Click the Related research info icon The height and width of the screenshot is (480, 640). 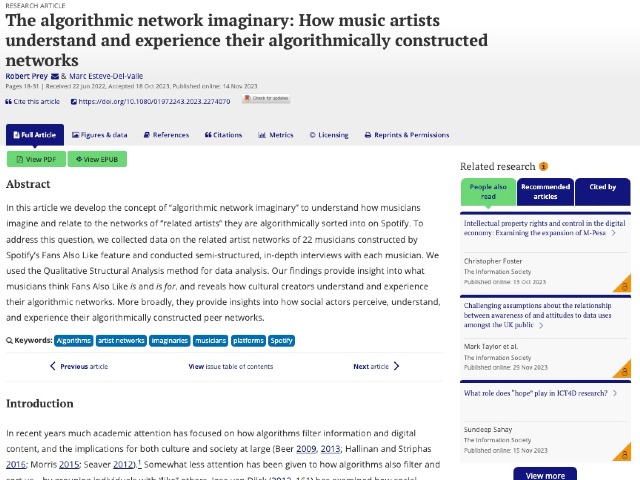[543, 166]
